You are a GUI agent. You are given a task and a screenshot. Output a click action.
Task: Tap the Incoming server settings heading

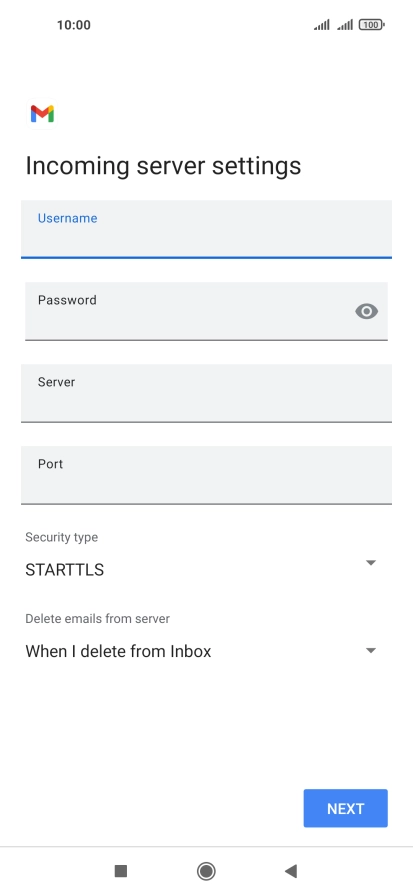163,166
